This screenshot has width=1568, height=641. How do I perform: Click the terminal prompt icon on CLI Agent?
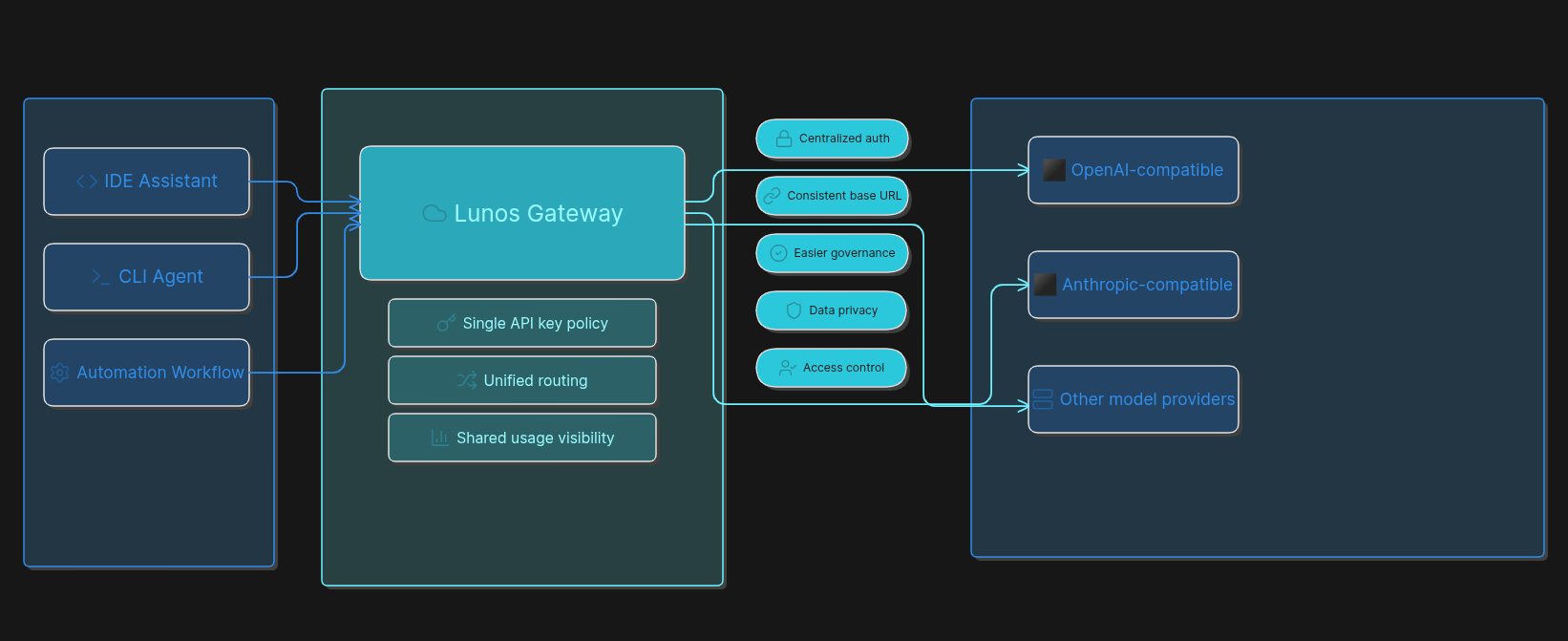click(x=101, y=277)
